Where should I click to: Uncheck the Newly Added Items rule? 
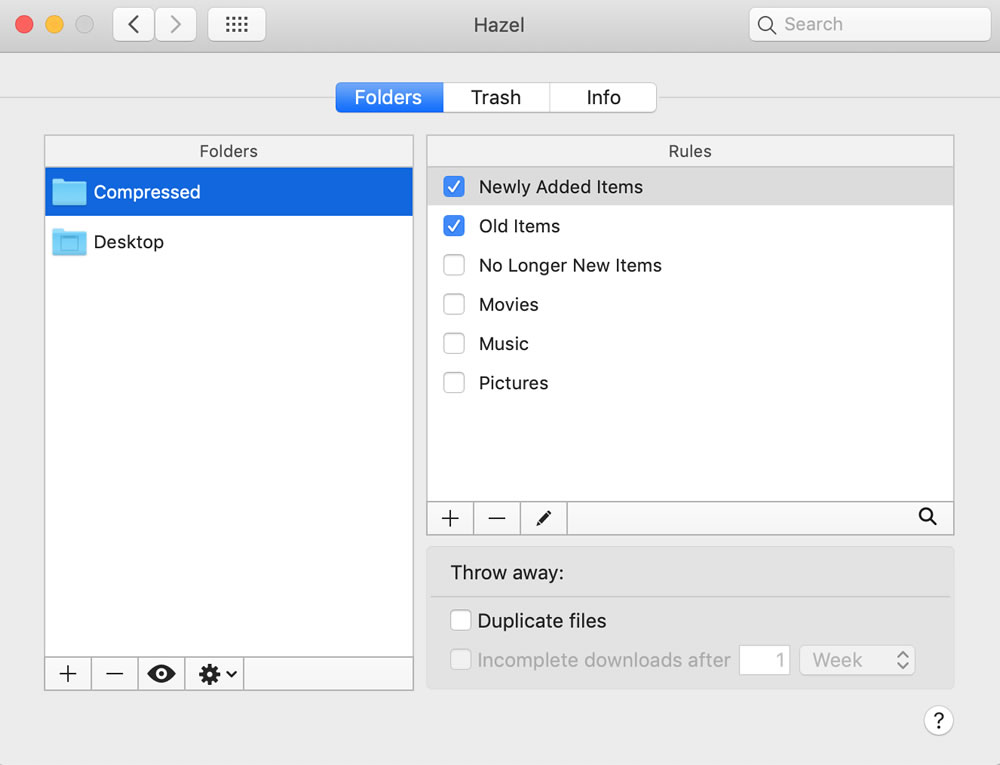coord(454,187)
